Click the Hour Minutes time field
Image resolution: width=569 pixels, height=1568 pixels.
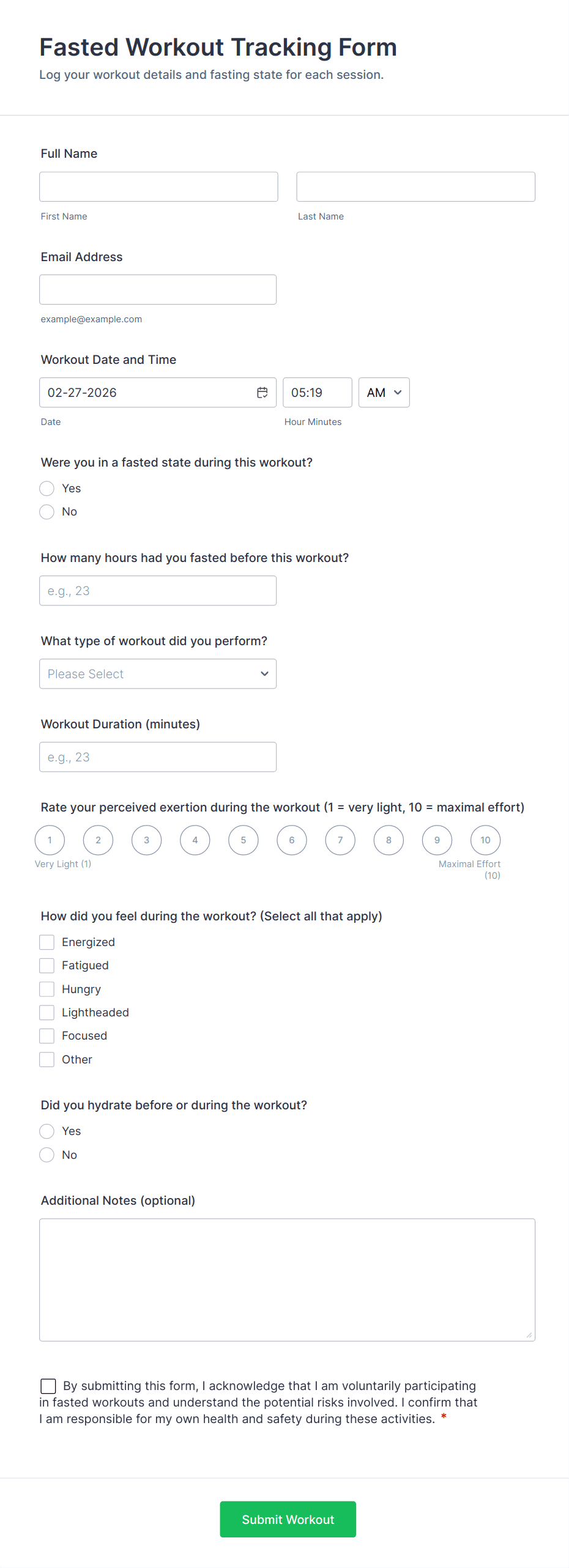[x=317, y=393]
